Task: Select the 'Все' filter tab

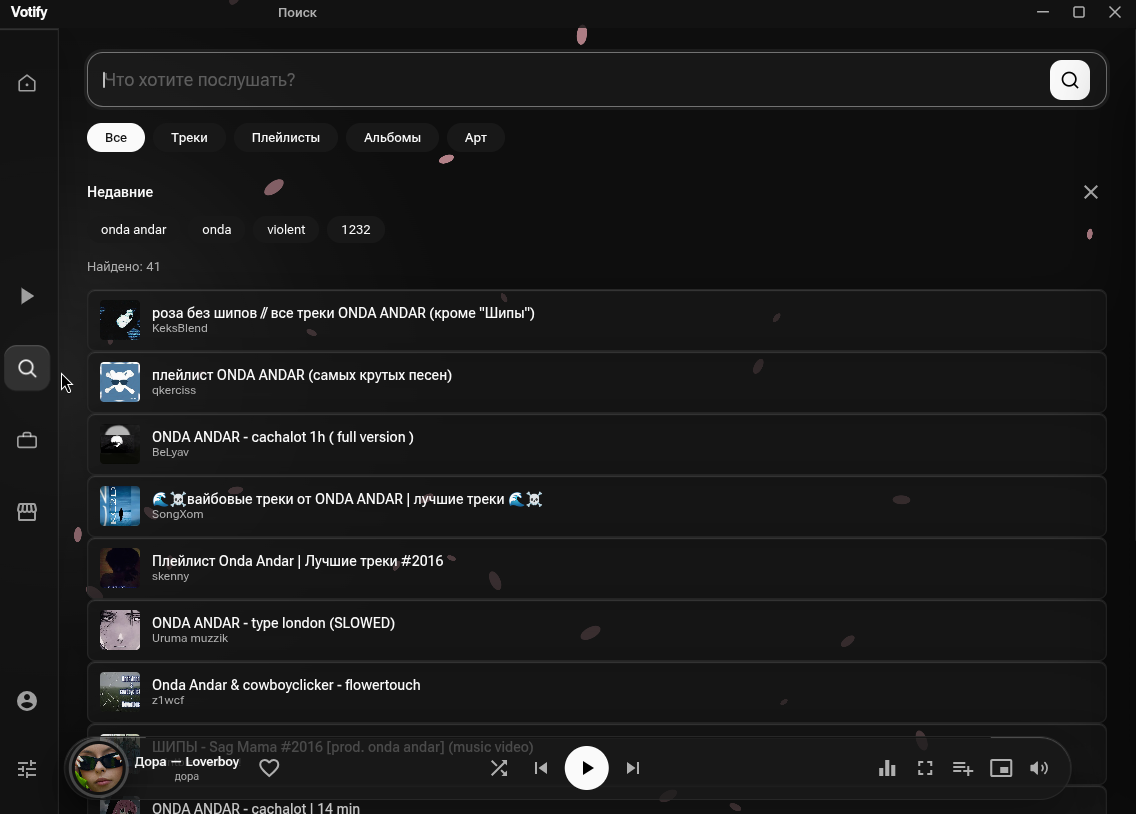Action: (116, 138)
